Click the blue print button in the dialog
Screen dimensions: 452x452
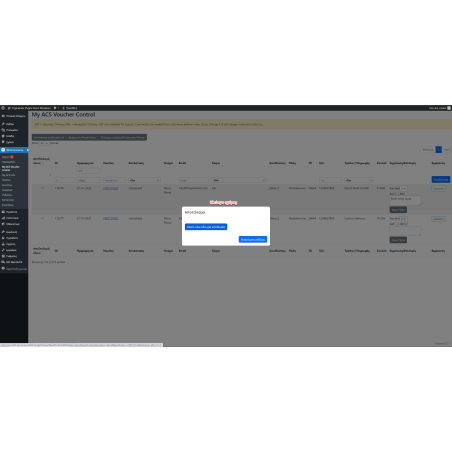206,227
